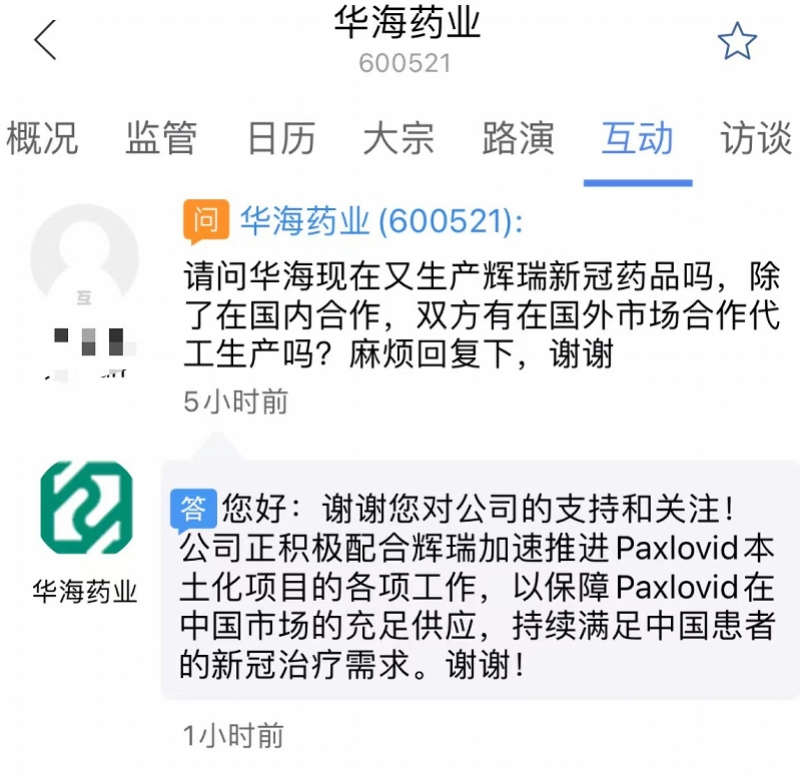Open the investor question text about 辉瑞
800x777 pixels.
482,315
